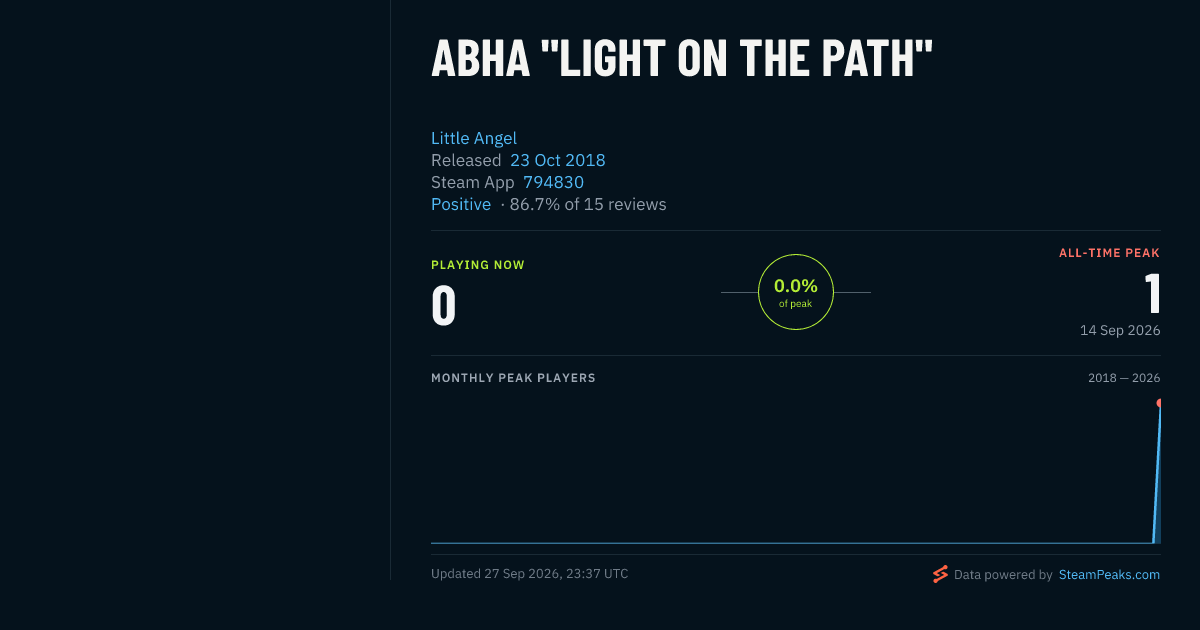
Task: Open the Little Angel developer link
Action: (x=474, y=138)
